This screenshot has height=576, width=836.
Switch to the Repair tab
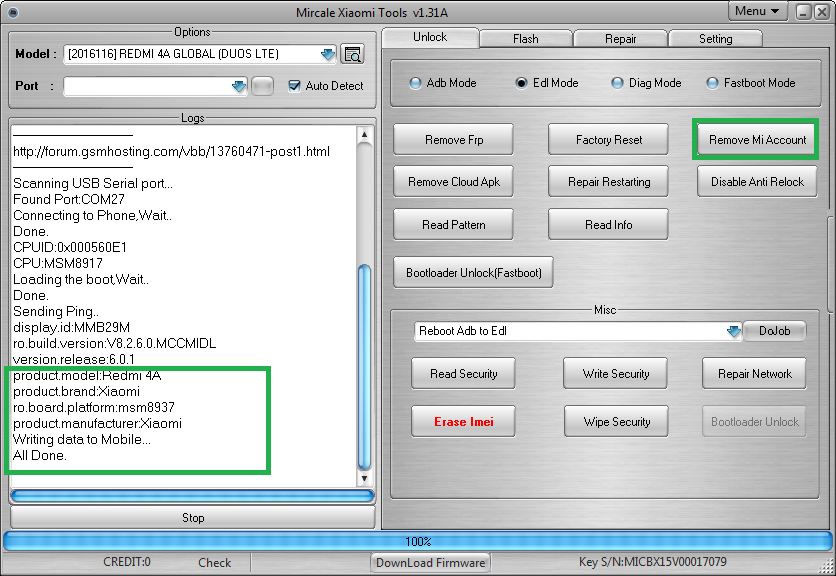tap(621, 39)
